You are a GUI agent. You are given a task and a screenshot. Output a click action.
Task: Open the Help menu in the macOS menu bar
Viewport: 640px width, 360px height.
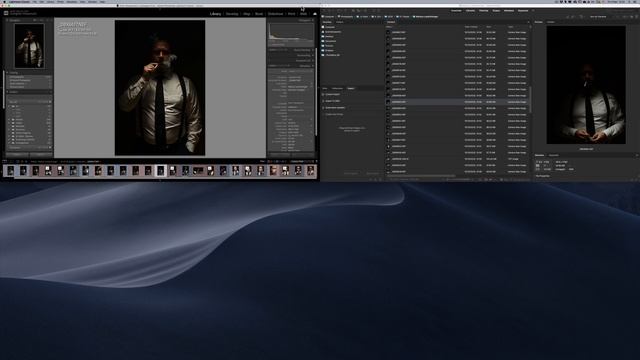coord(102,2)
